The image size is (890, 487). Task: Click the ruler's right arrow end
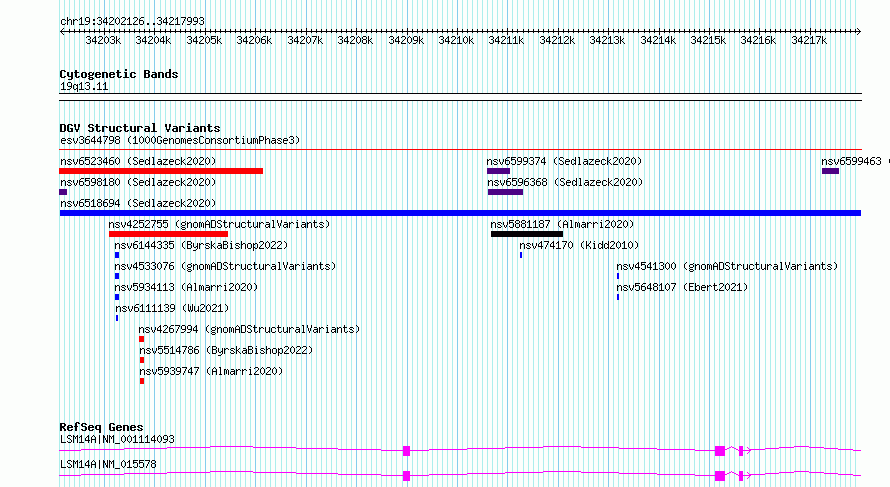[x=858, y=31]
